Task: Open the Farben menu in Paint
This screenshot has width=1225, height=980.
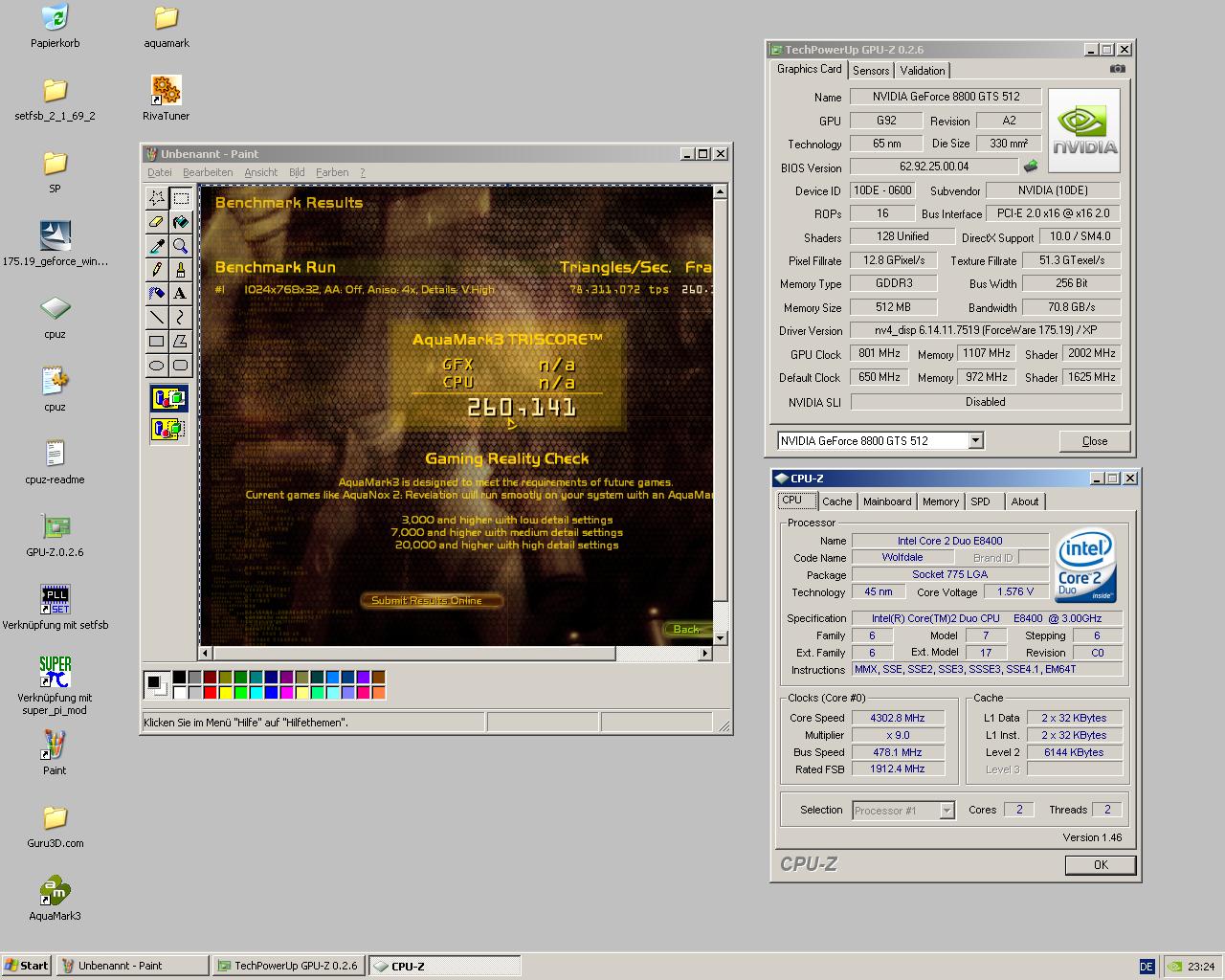Action: click(332, 172)
